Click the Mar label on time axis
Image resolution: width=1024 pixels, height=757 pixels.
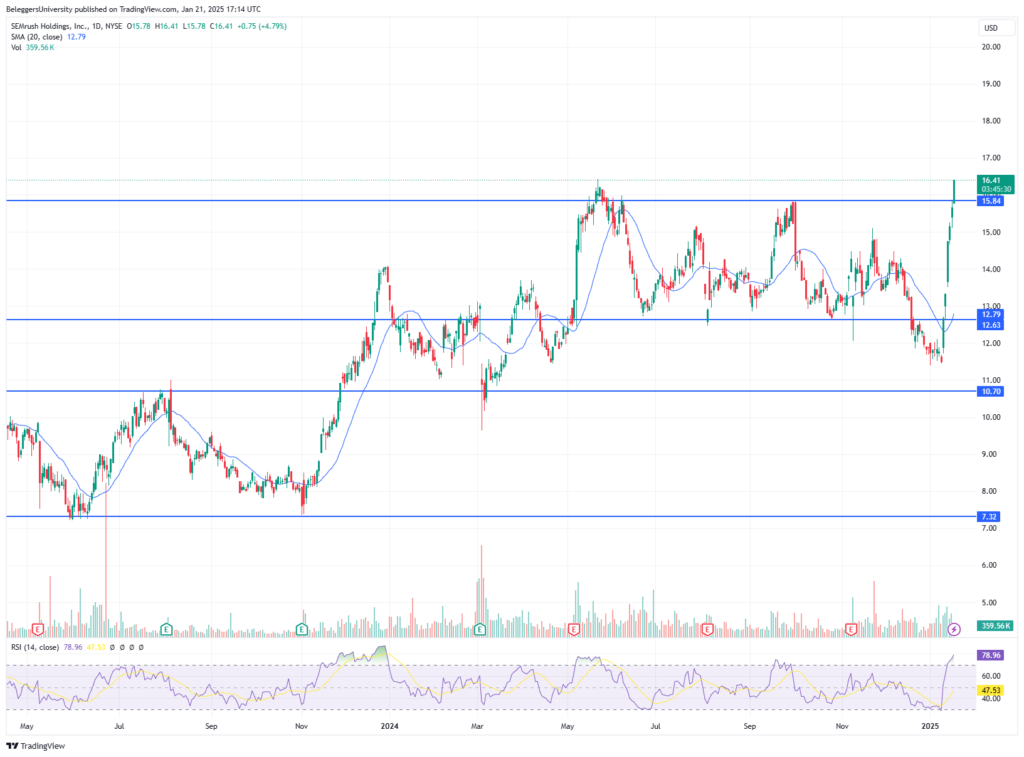click(477, 726)
